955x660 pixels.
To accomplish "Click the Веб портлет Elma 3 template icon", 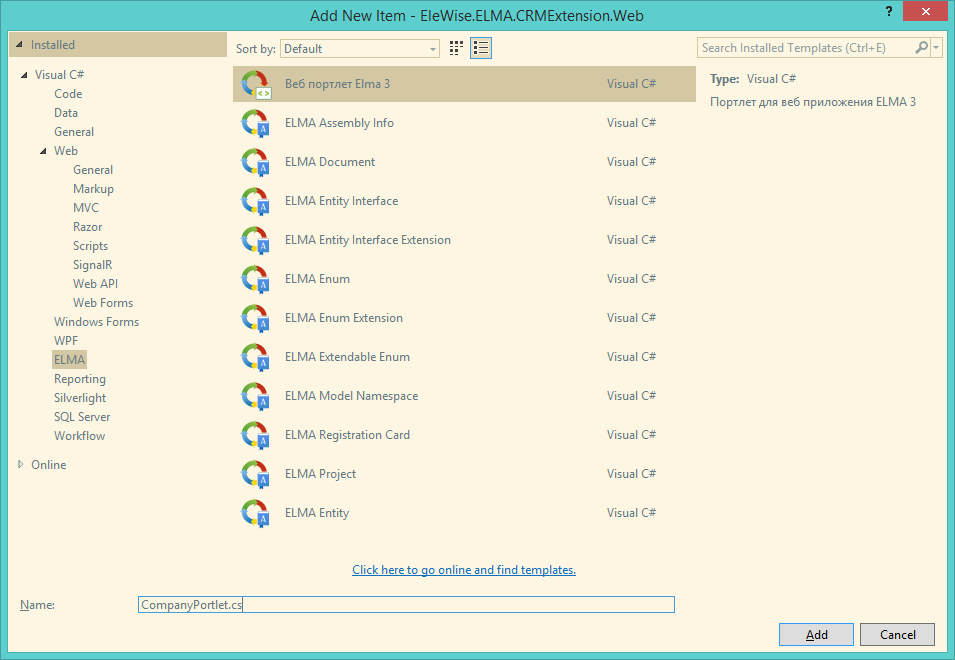I will point(256,84).
